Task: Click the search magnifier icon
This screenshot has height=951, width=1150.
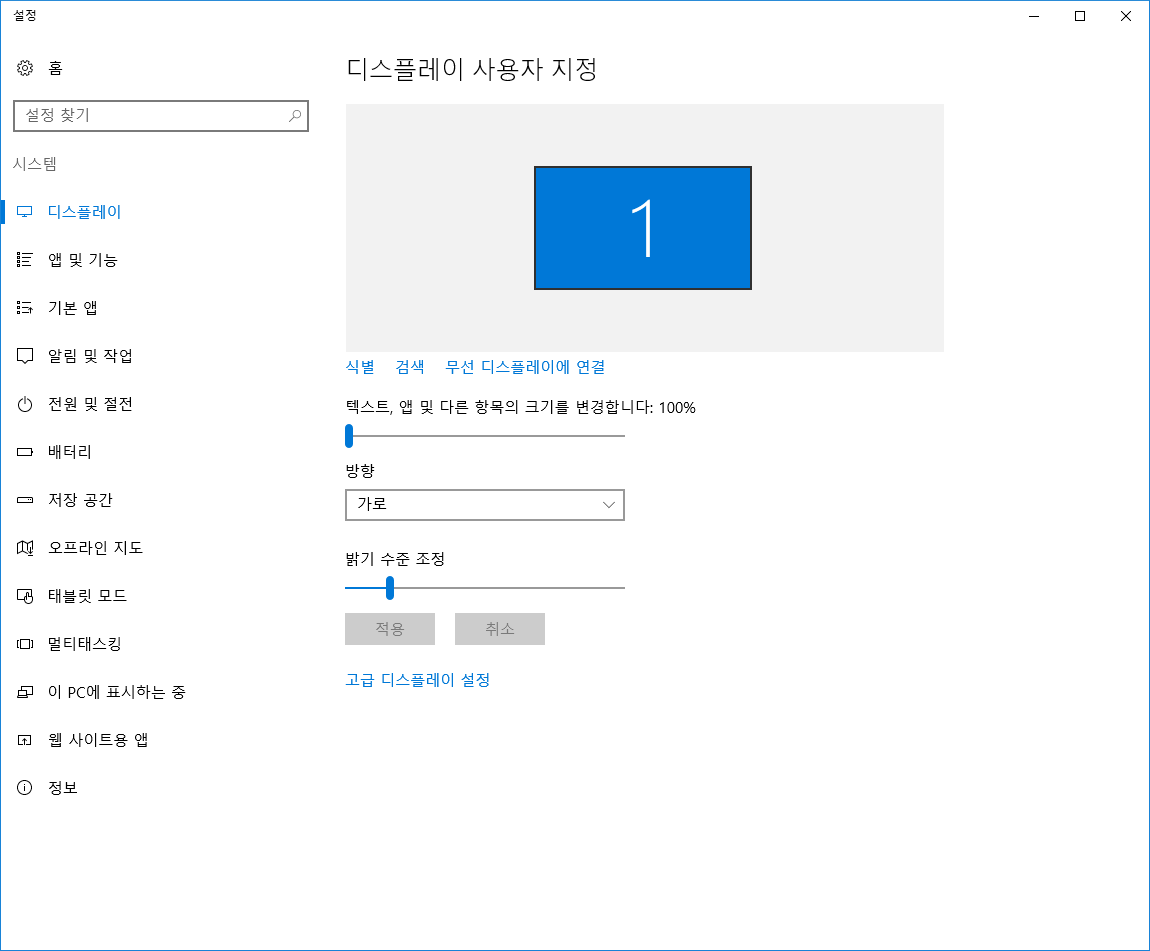Action: coord(295,116)
